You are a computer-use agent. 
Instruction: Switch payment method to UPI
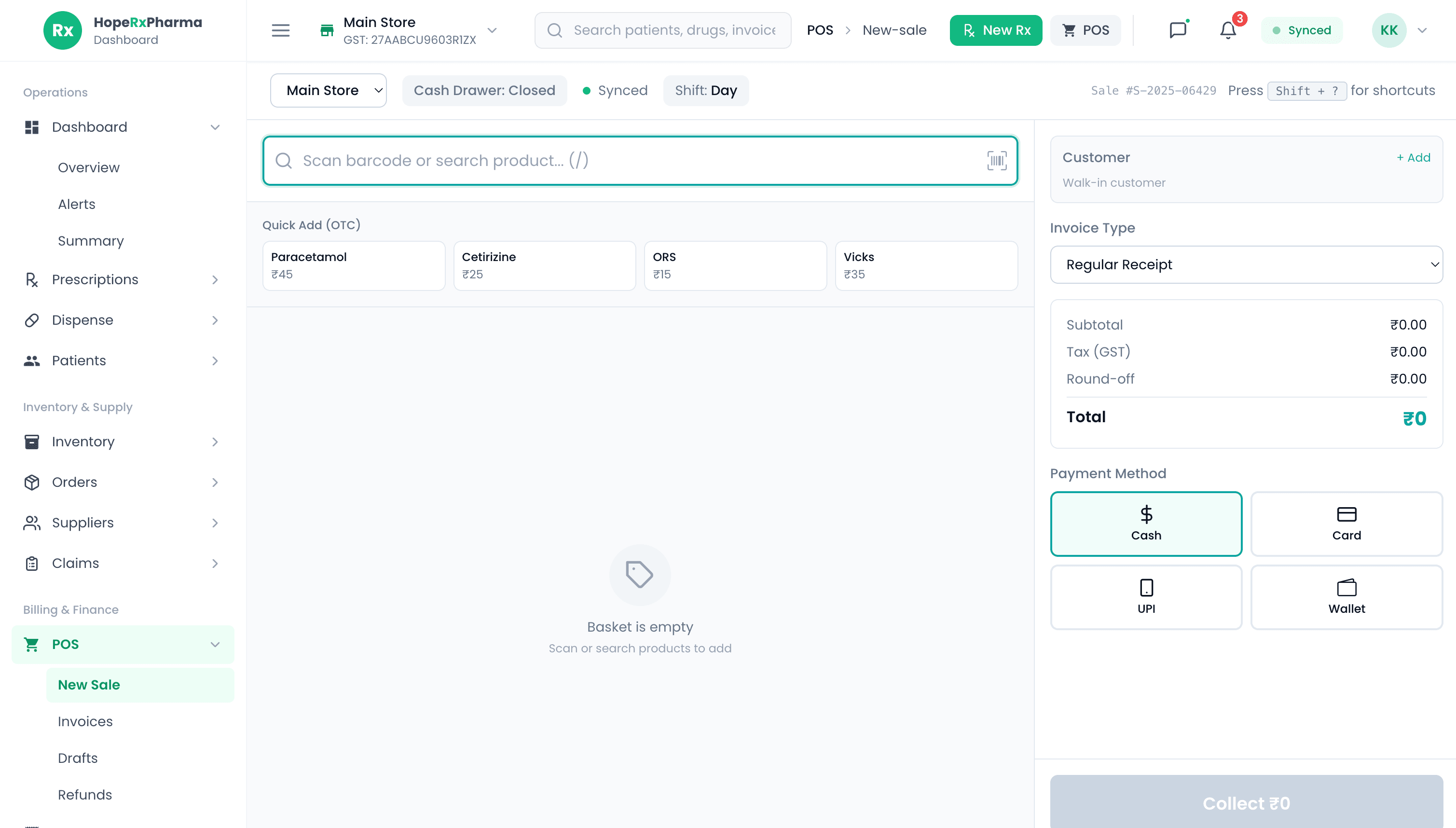(1146, 596)
